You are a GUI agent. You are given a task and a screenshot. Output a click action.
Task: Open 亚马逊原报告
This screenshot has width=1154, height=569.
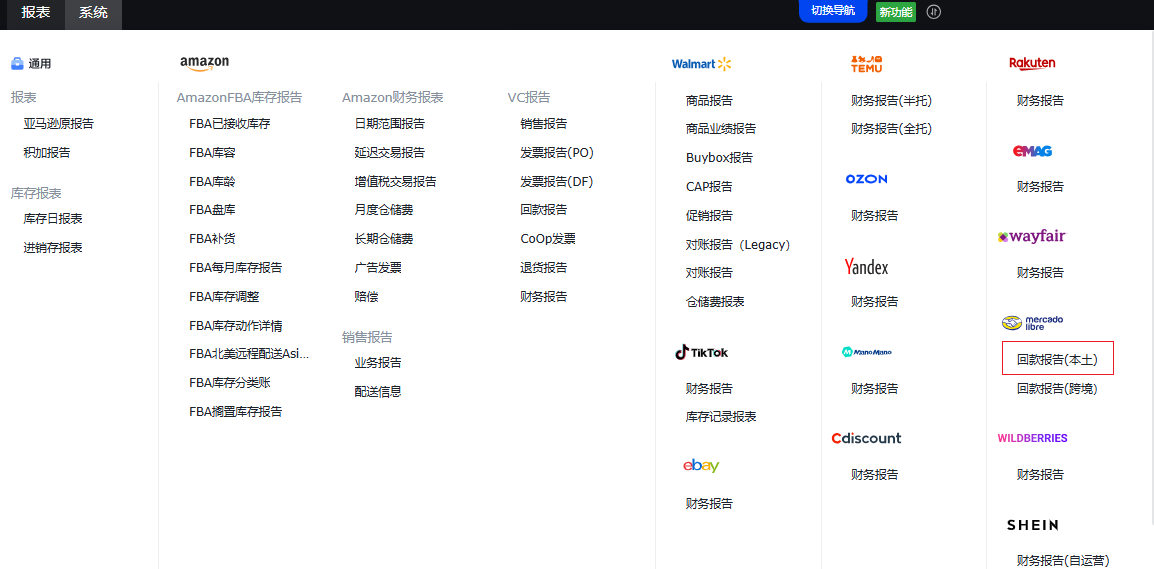(x=59, y=124)
